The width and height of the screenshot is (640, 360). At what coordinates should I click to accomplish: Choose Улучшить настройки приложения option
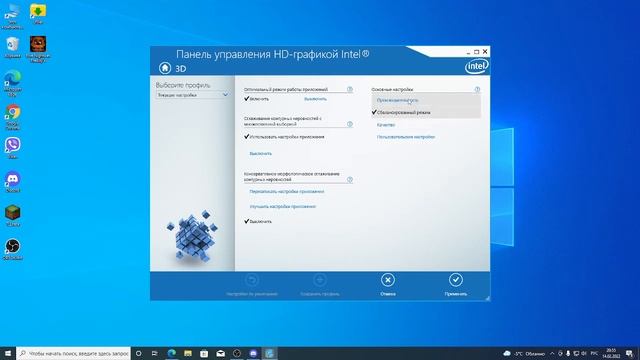click(282, 207)
